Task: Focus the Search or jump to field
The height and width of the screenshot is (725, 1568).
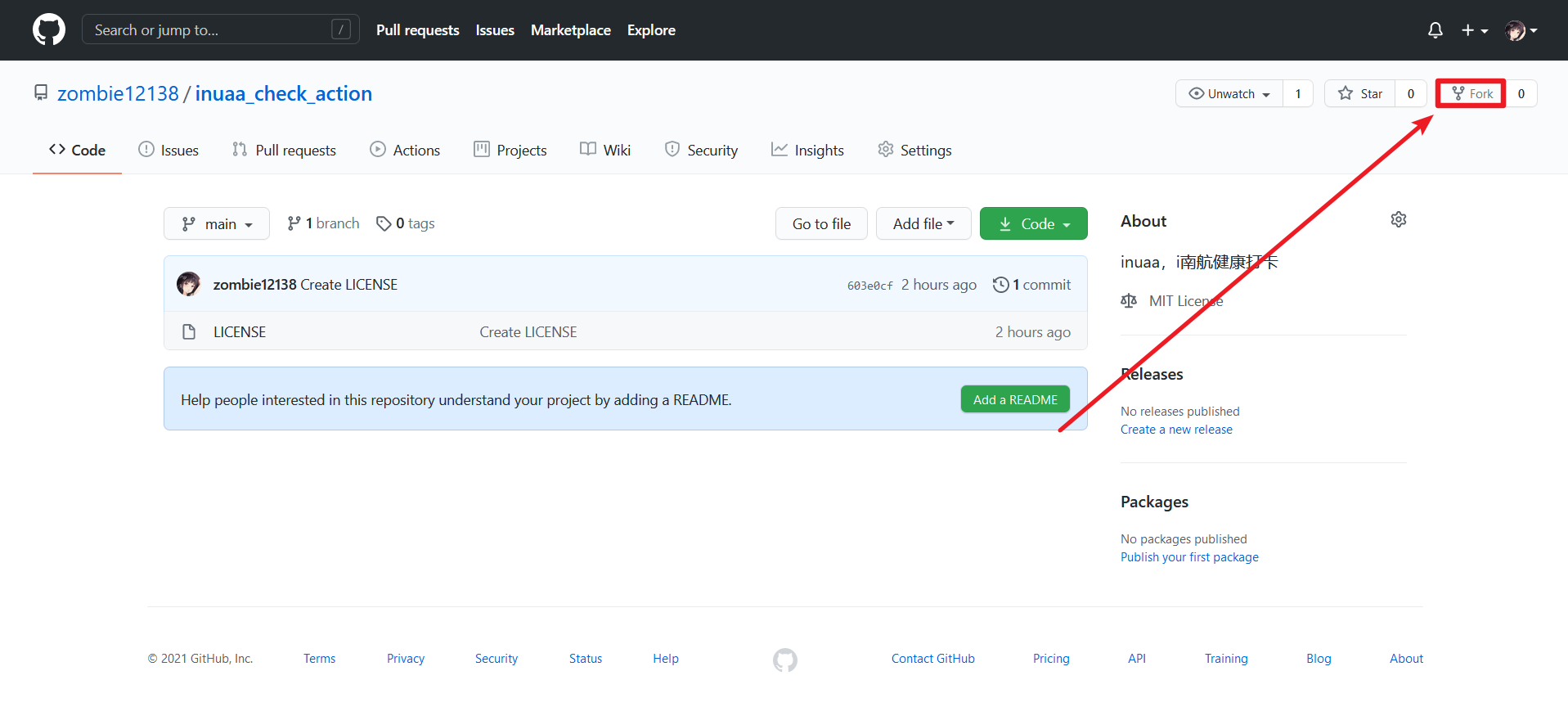Action: (221, 30)
